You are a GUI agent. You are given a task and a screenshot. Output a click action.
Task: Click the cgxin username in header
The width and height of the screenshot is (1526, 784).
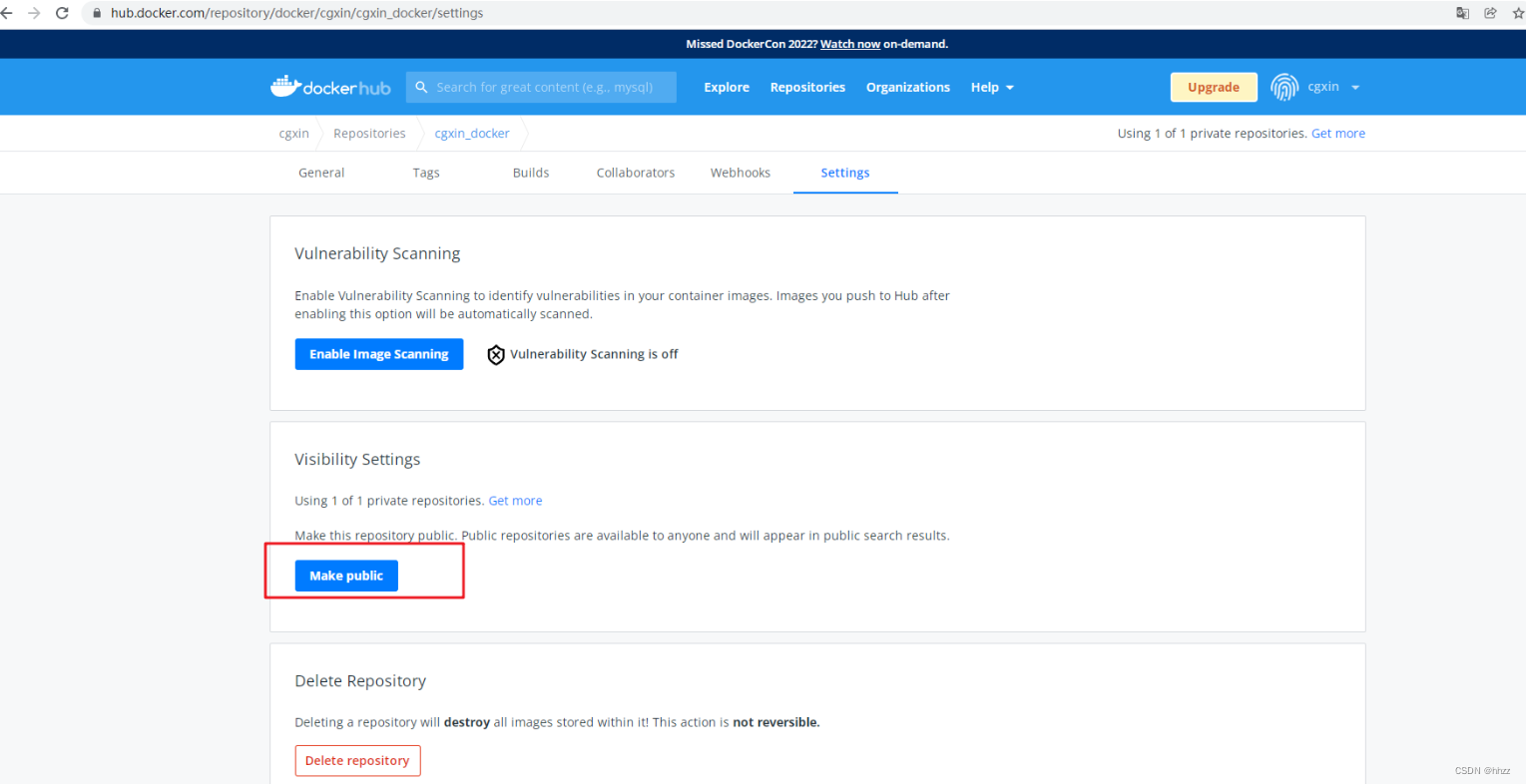click(x=1323, y=87)
